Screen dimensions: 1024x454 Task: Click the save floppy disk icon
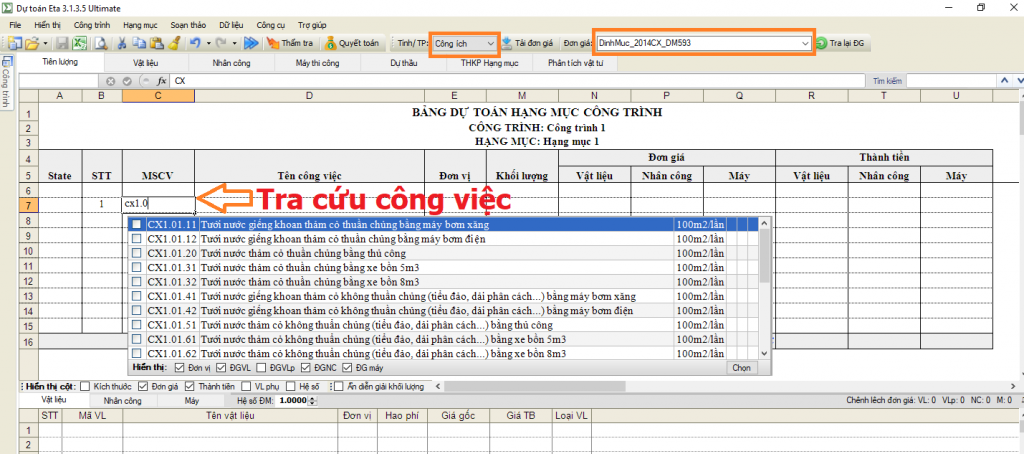tap(63, 43)
